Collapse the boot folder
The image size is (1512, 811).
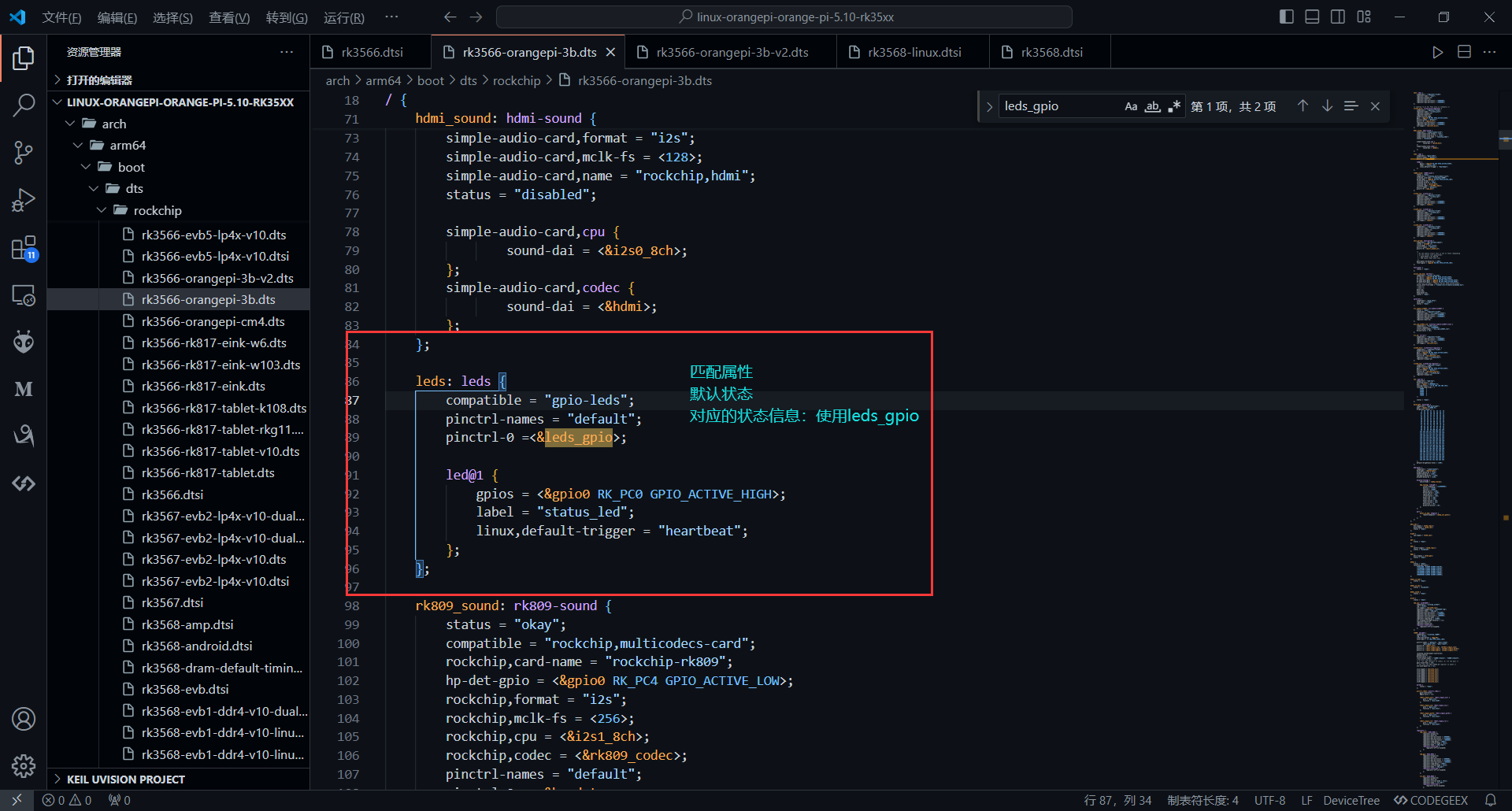(178, 167)
